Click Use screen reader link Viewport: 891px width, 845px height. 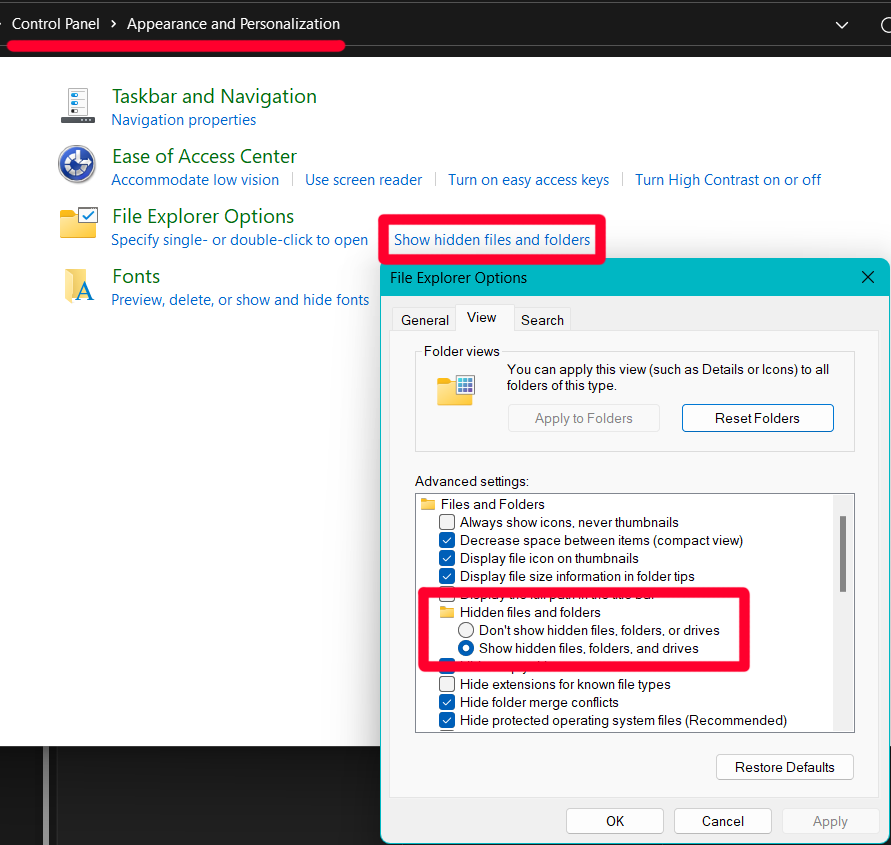point(364,180)
